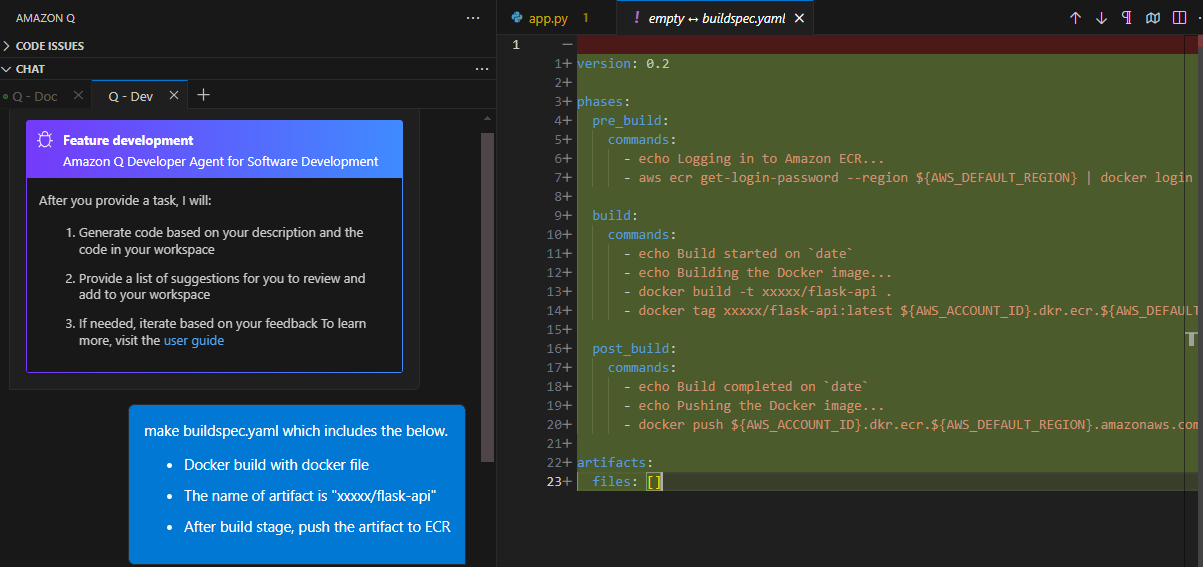Open the app.py editor tab
Screen dimensions: 1203x567
point(548,18)
